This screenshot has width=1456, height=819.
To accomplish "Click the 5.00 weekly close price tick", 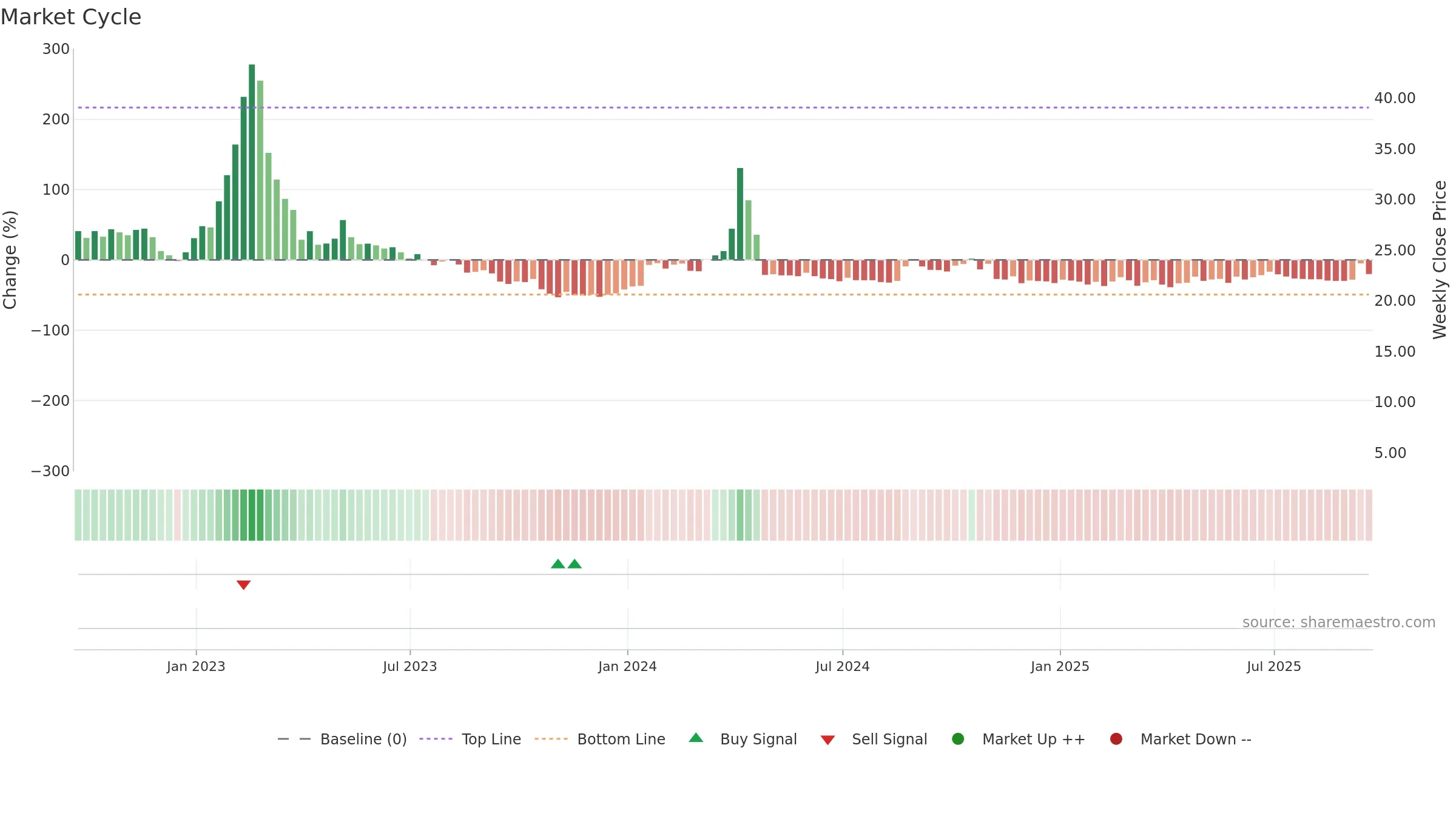I will point(1390,453).
